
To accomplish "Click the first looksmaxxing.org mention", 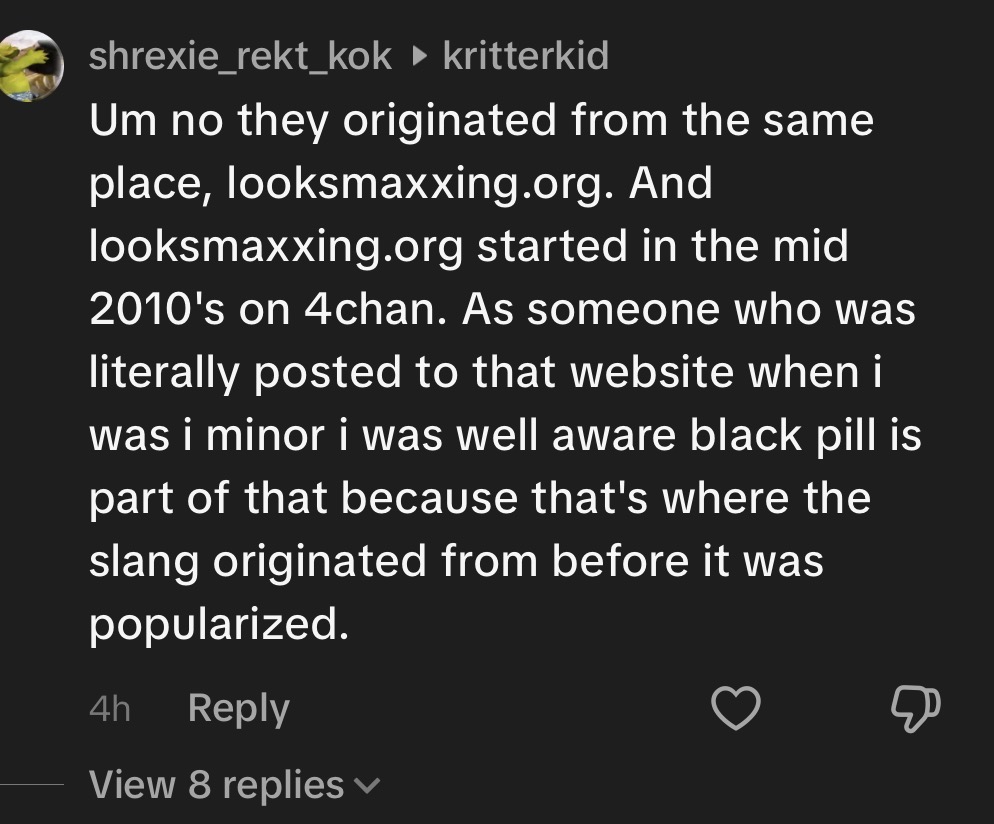I will click(x=415, y=184).
